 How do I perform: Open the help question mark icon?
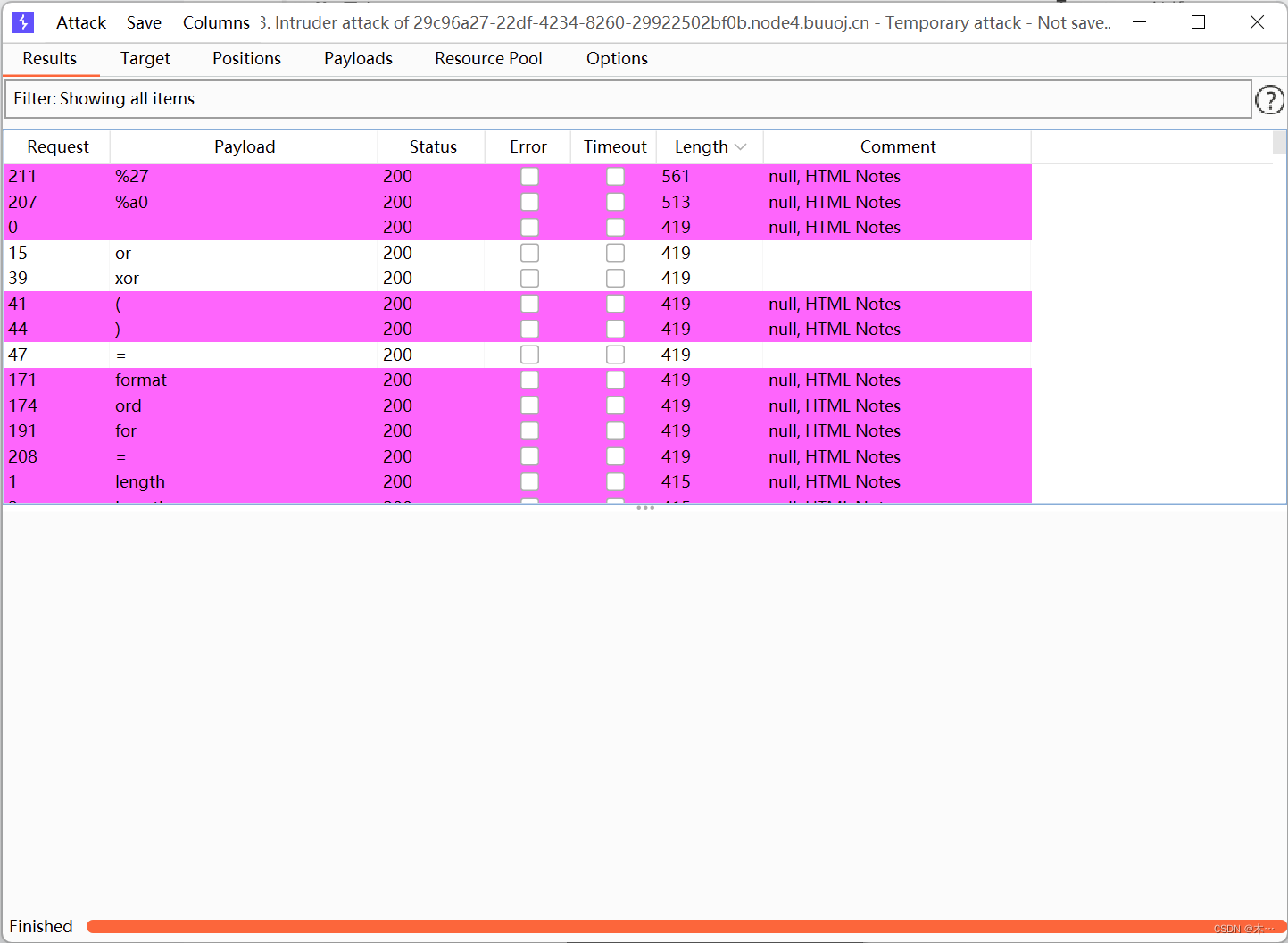[1269, 100]
